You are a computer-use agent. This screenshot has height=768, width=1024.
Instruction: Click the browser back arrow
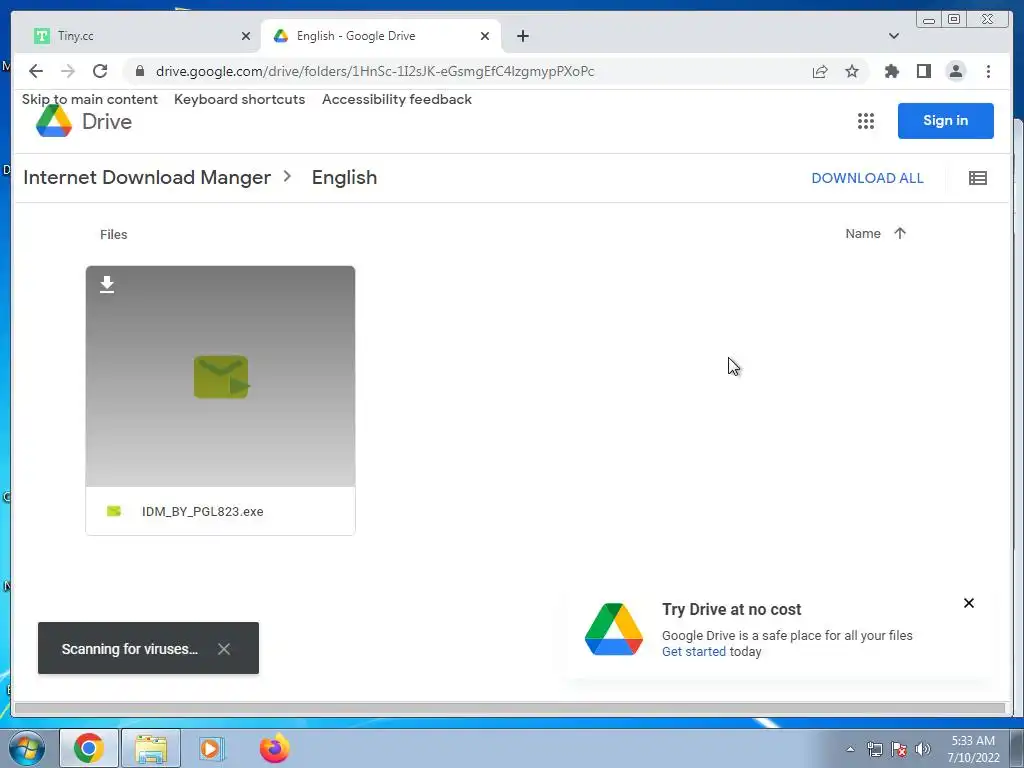pos(36,71)
